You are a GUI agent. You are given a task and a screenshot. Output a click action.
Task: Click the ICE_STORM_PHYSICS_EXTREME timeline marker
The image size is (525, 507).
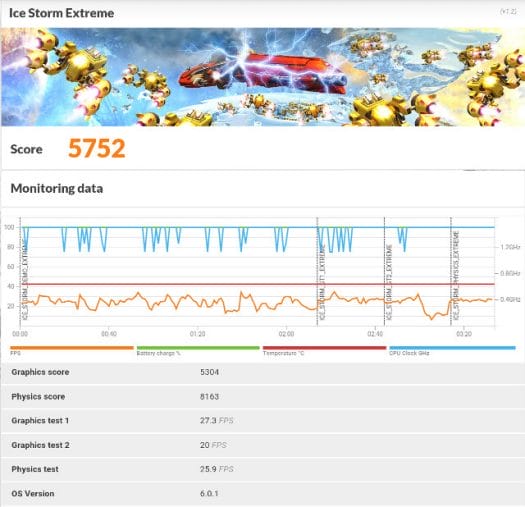click(x=456, y=275)
